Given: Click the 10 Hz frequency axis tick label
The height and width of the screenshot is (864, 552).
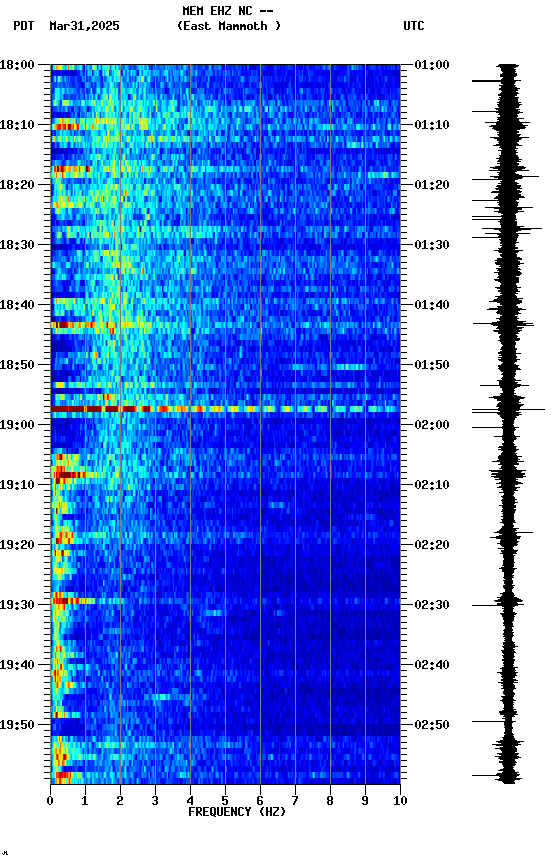Looking at the screenshot, I should point(400,801).
